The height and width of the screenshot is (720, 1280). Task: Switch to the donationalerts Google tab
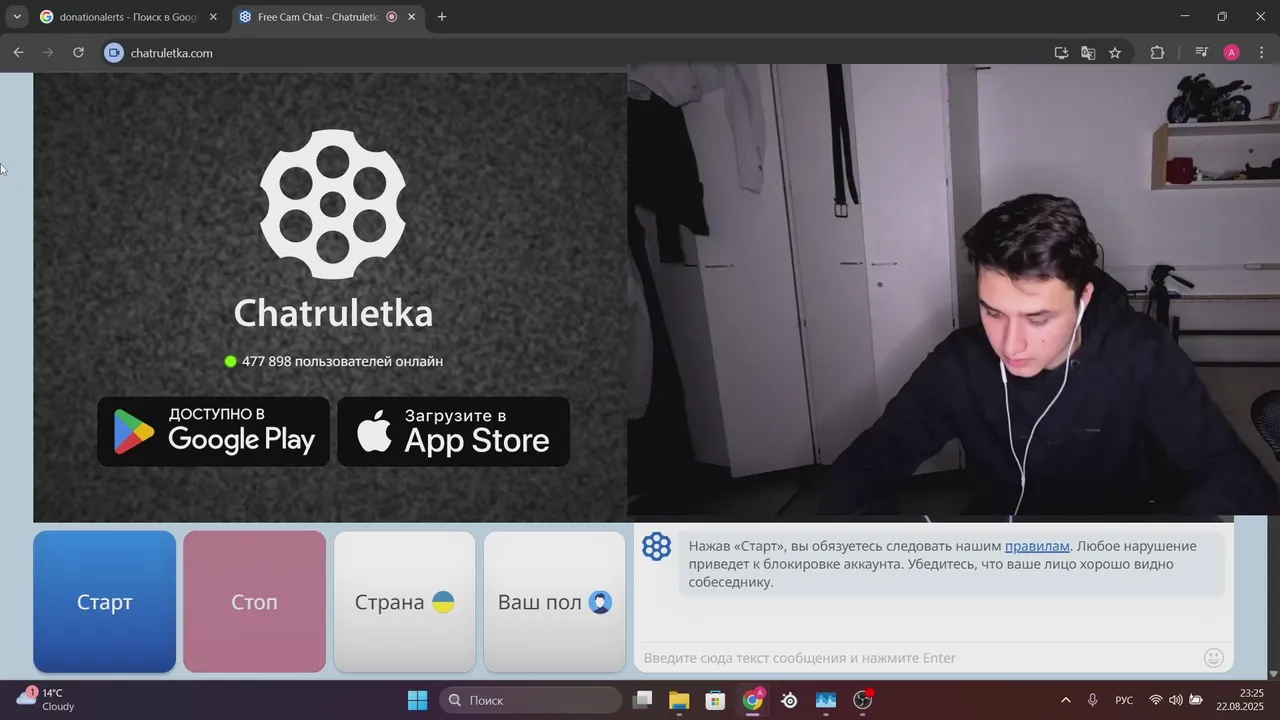[128, 17]
